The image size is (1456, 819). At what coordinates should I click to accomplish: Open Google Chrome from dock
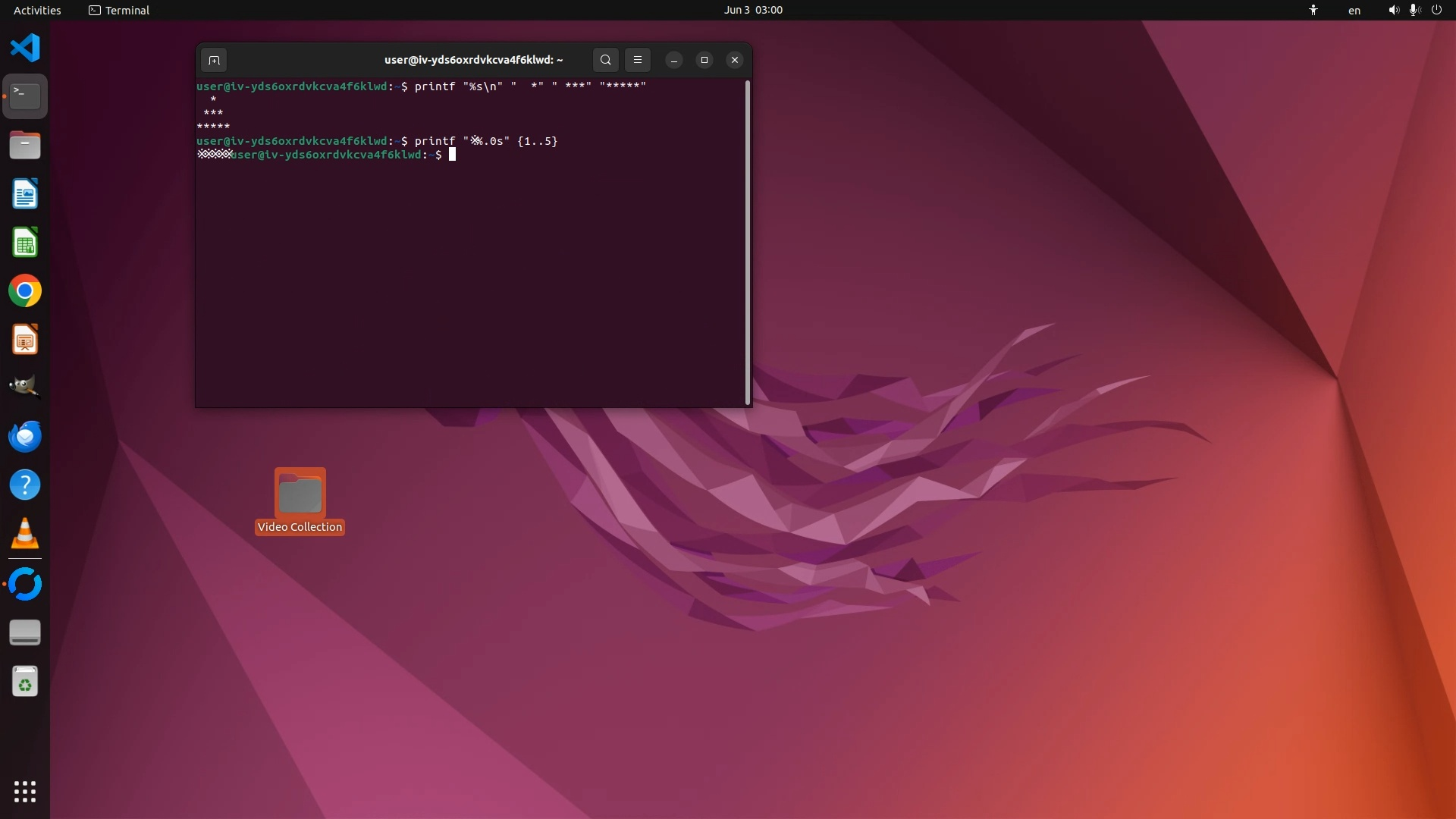click(x=25, y=291)
